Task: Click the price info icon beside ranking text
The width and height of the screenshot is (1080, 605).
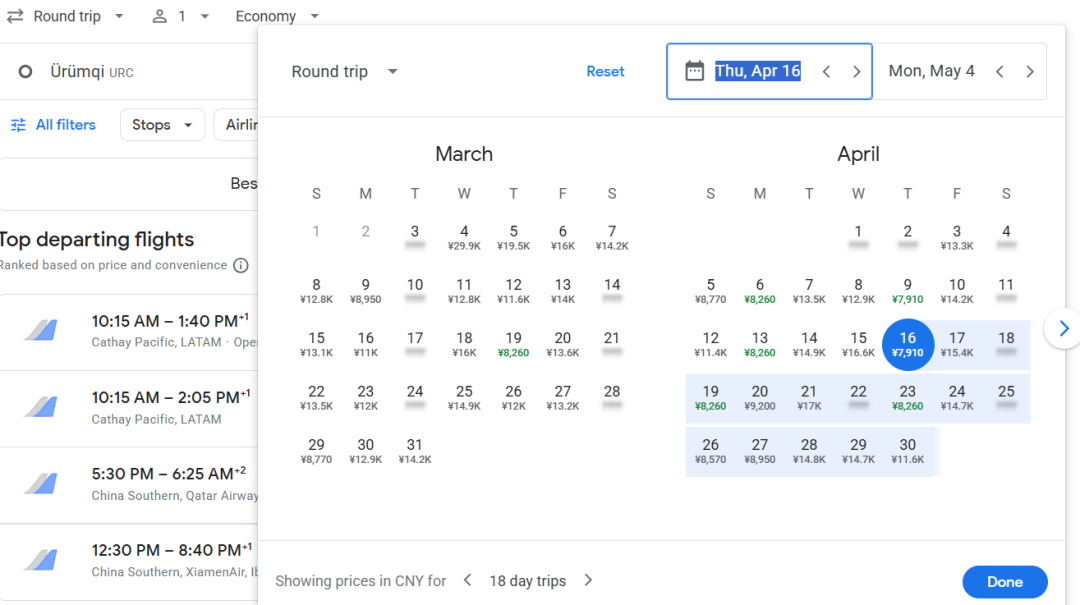Action: 241,266
